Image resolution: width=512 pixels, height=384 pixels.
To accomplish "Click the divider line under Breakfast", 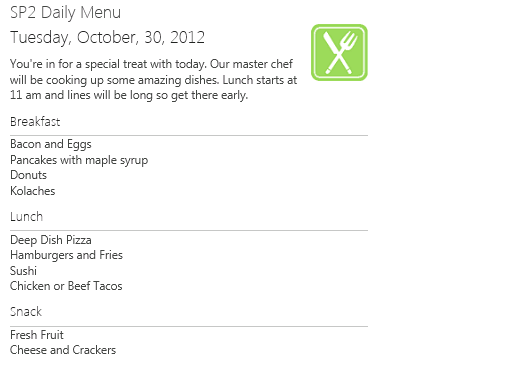I will tap(189, 135).
